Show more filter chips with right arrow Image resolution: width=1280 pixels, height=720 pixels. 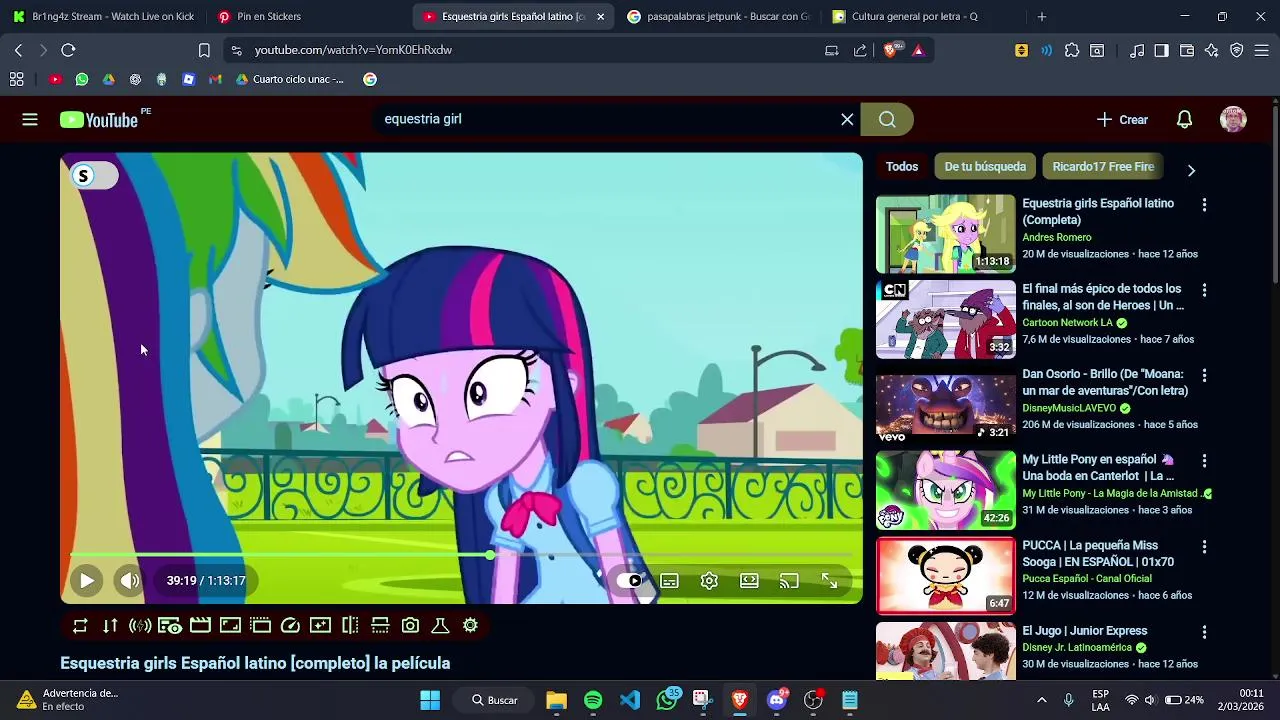point(1191,170)
